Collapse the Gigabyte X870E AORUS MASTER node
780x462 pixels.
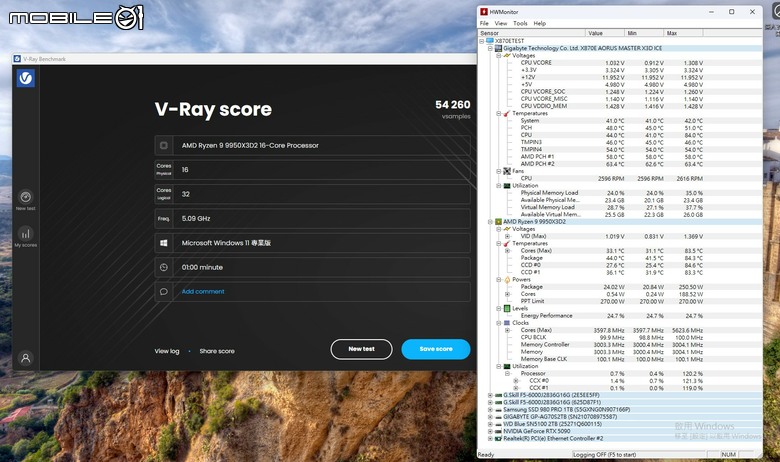490,48
